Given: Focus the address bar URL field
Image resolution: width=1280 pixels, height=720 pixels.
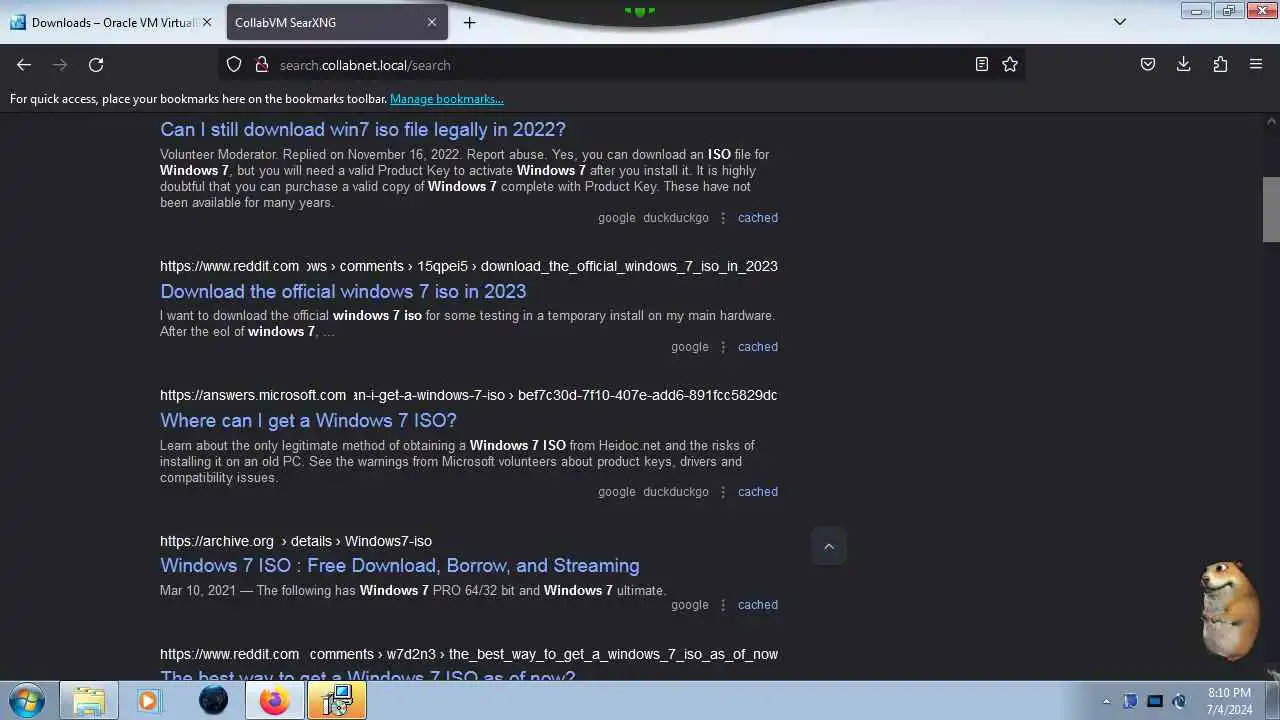Looking at the screenshot, I should point(620,65).
